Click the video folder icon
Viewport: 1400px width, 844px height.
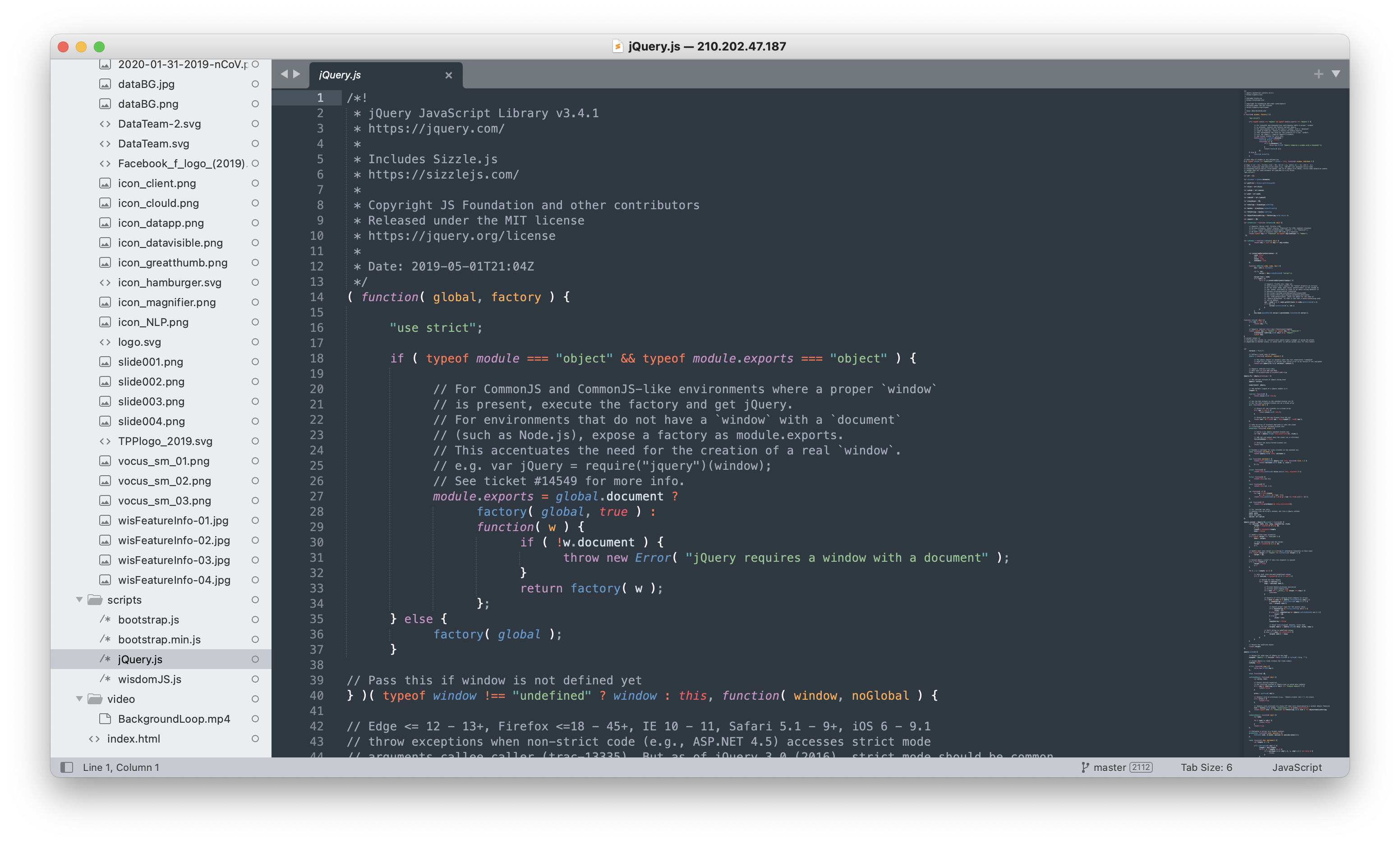[95, 699]
